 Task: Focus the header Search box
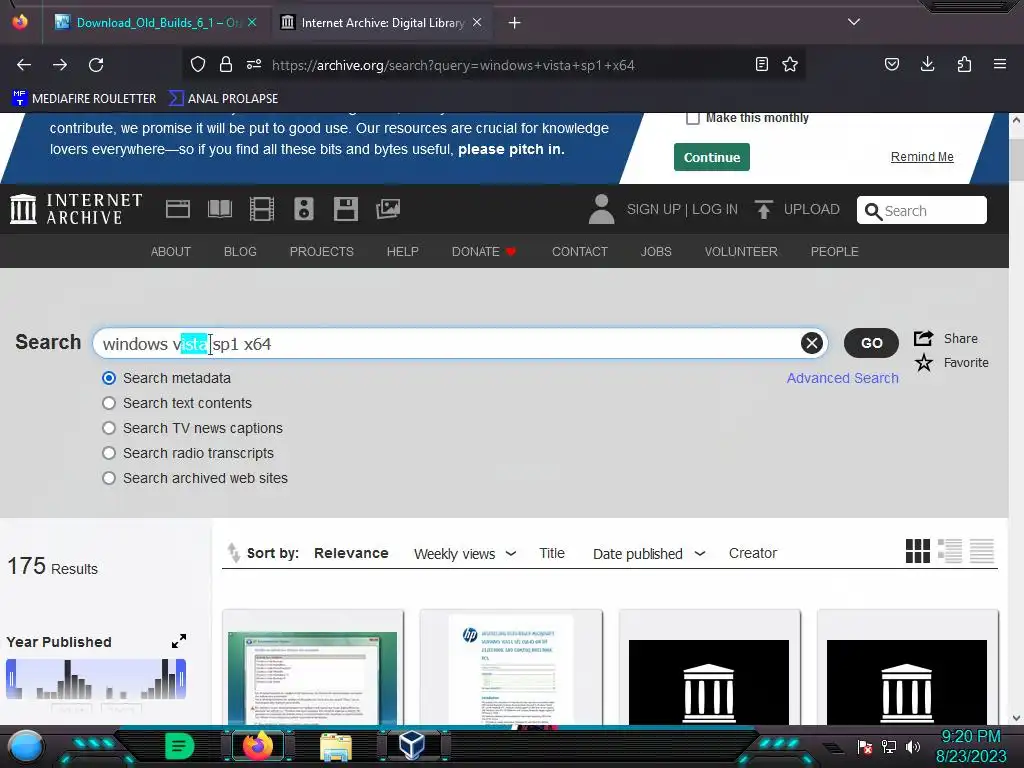922,210
